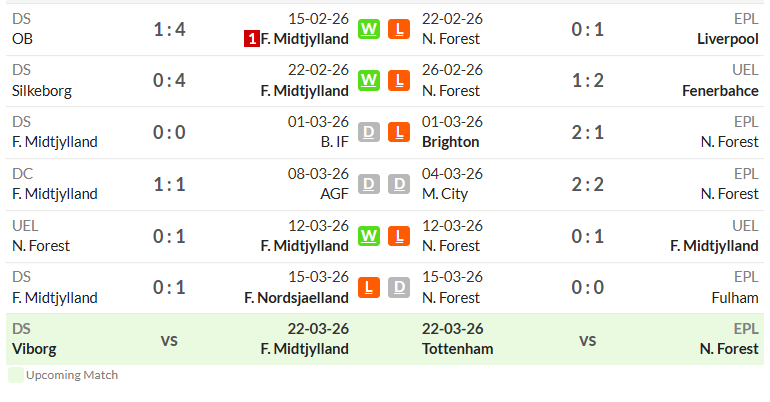This screenshot has width=770, height=402.
Task: Click green W badge for Silkeborg match
Action: click(369, 80)
